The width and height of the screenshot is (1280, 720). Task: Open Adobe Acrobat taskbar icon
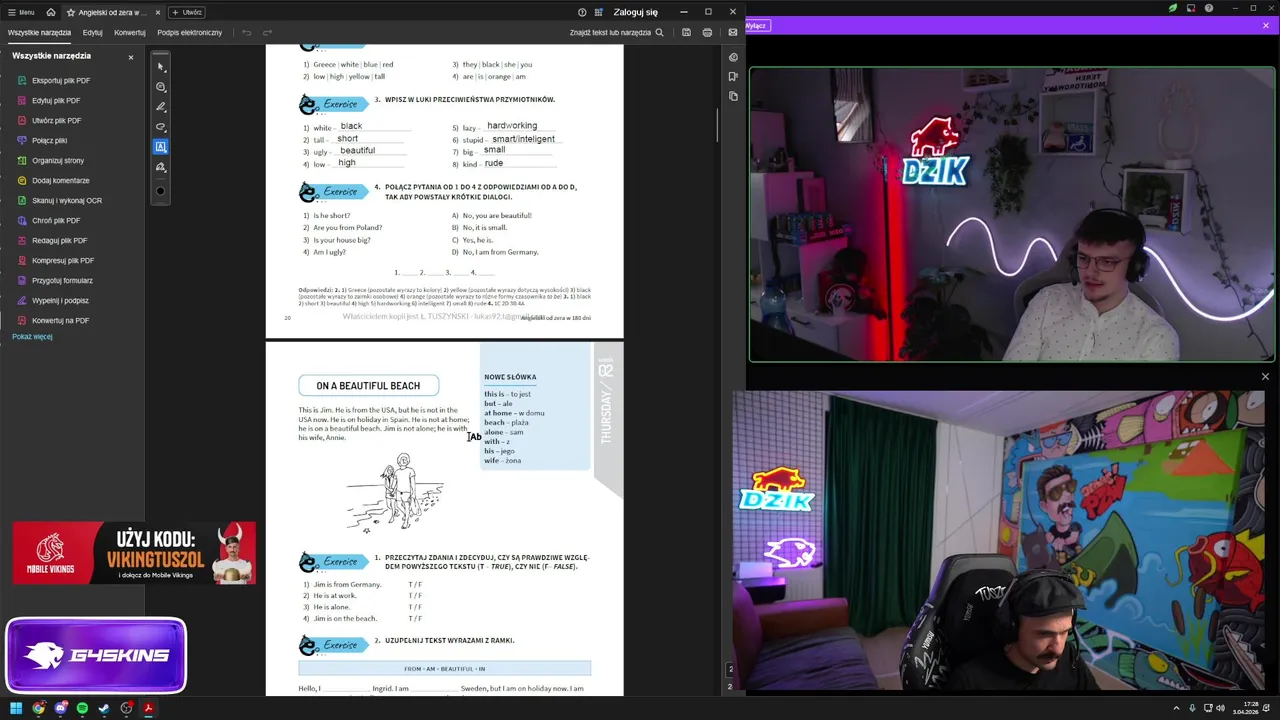coord(148,708)
